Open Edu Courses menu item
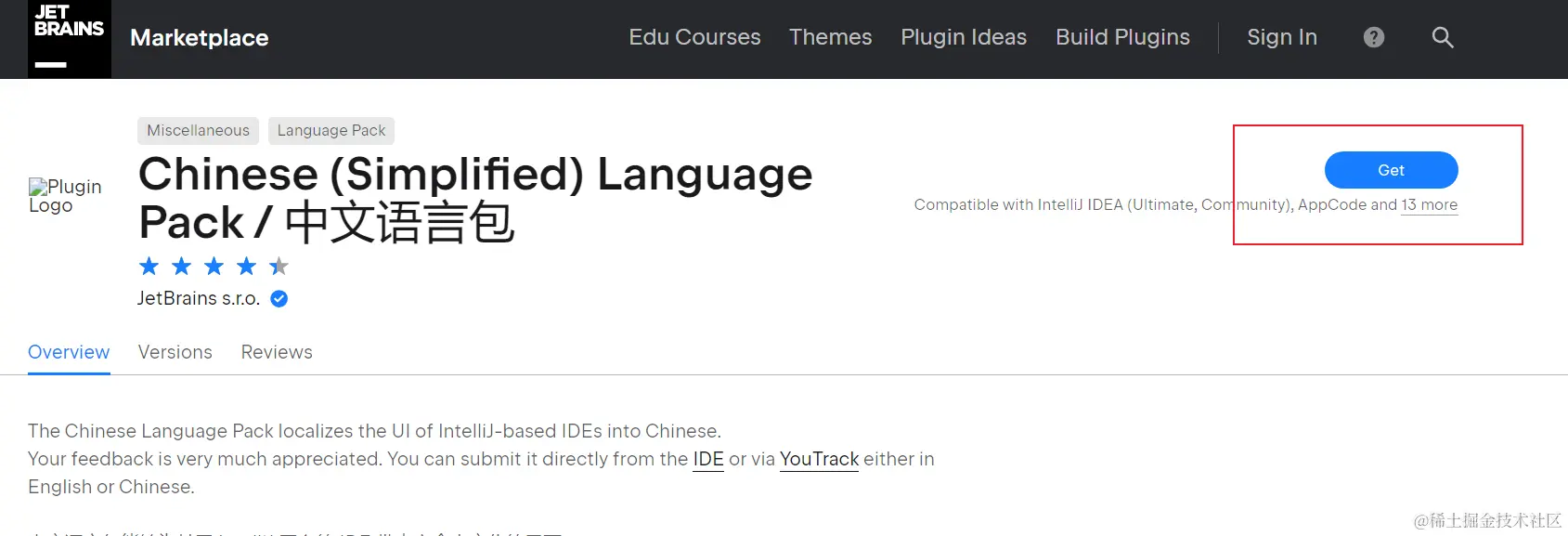 coord(694,37)
